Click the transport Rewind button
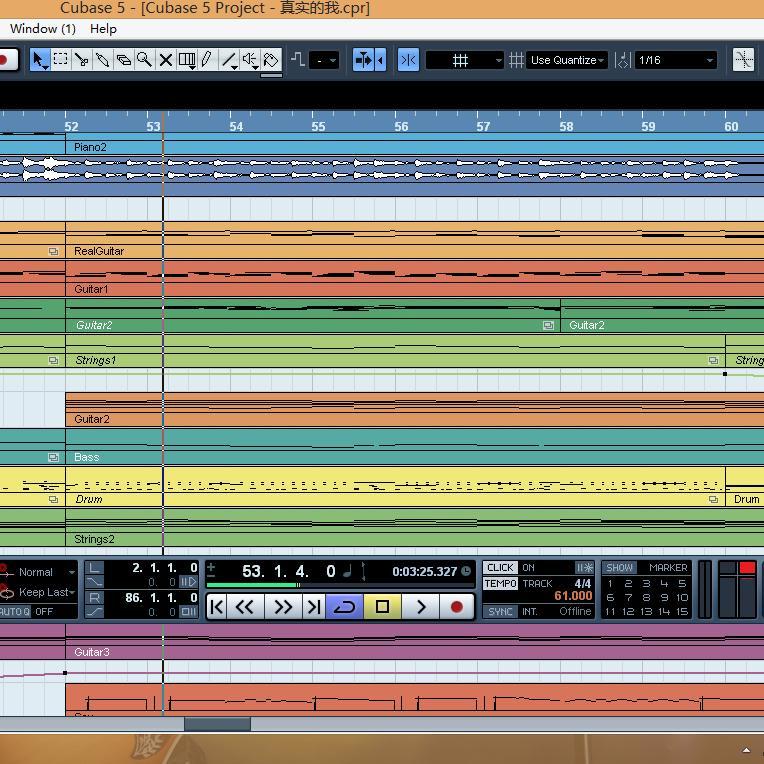The width and height of the screenshot is (764, 764). point(245,607)
